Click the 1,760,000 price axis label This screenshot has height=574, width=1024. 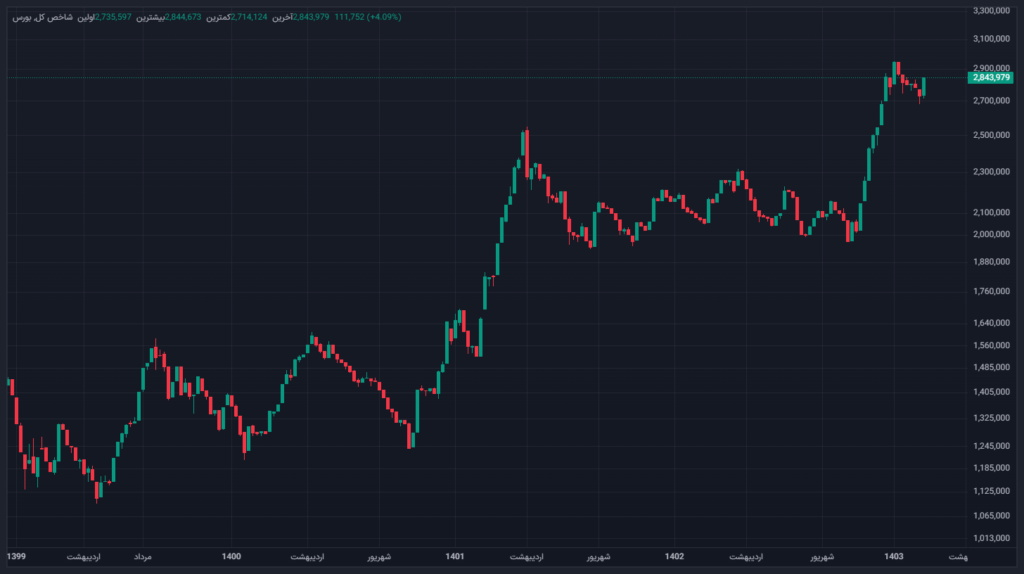coord(991,291)
